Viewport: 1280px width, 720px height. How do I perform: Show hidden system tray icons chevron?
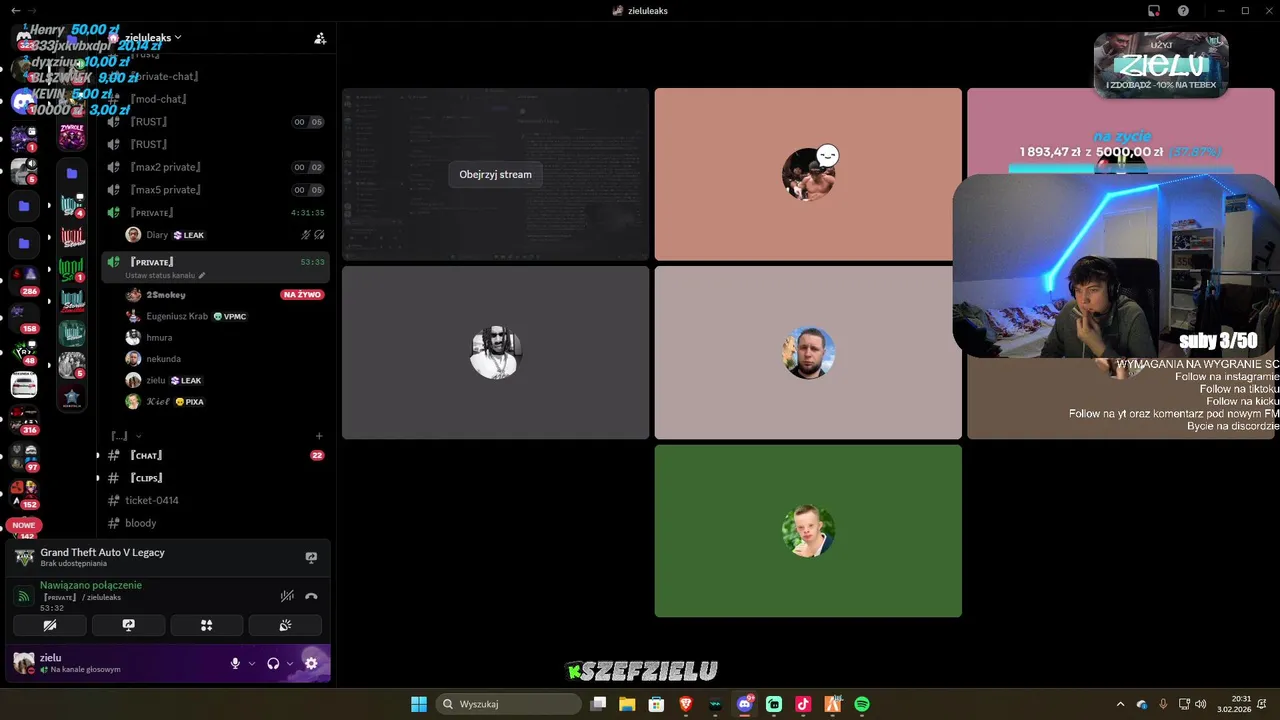(x=1120, y=704)
